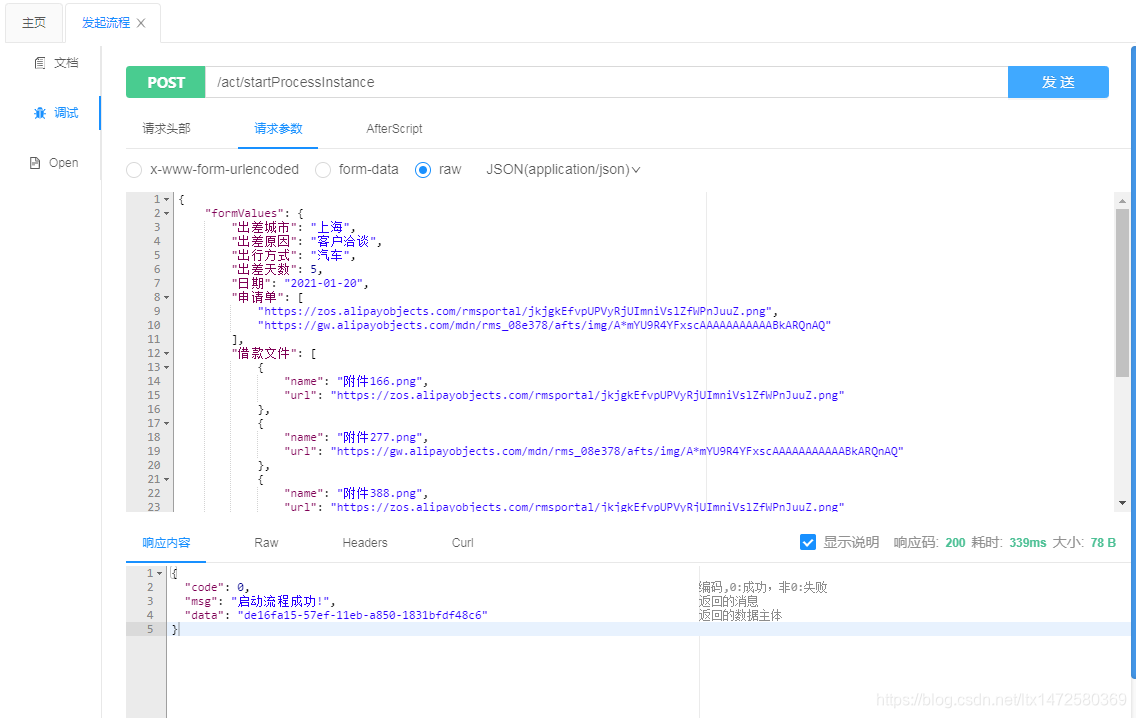
Task: Click the Open file icon in sidebar
Action: (x=35, y=162)
